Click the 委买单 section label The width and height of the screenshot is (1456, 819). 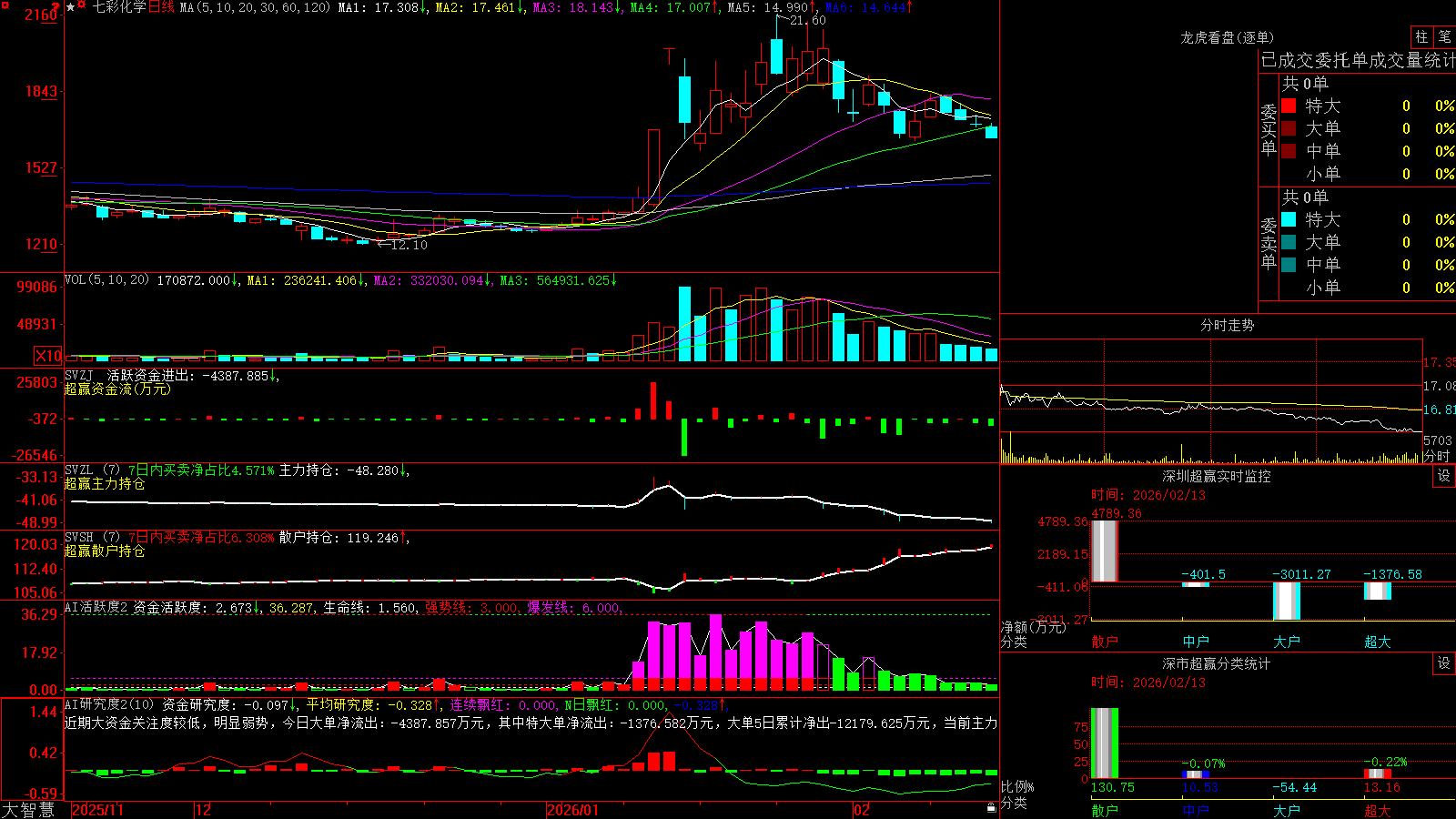pyautogui.click(x=1269, y=130)
